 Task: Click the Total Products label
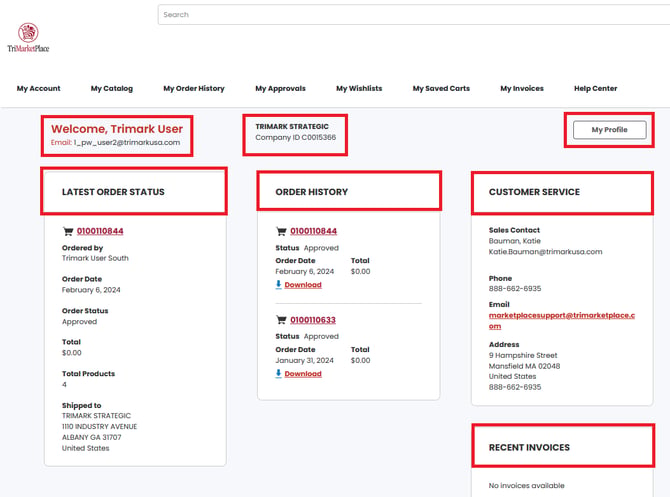coord(88,373)
